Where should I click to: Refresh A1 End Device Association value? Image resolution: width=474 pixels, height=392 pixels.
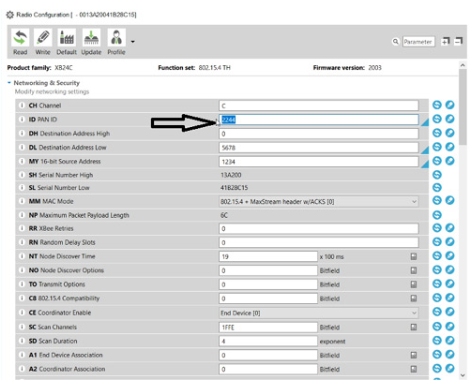(x=437, y=354)
